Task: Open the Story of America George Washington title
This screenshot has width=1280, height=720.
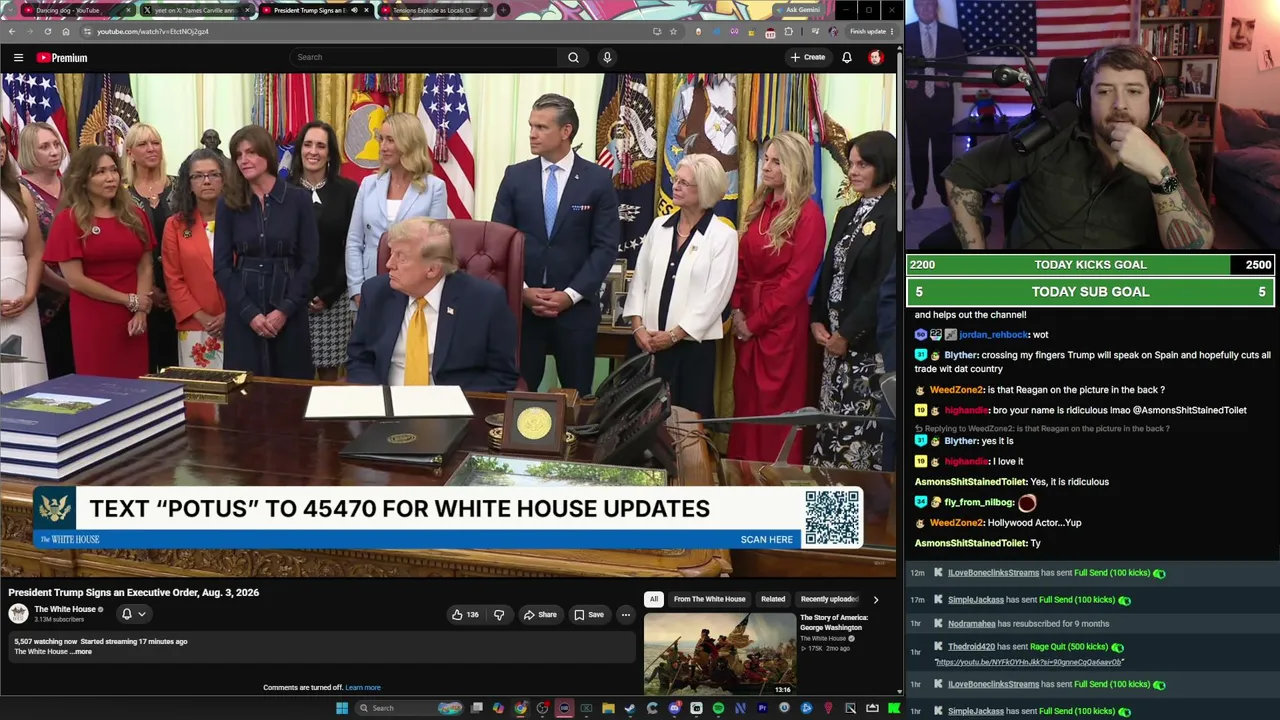Action: (833, 622)
